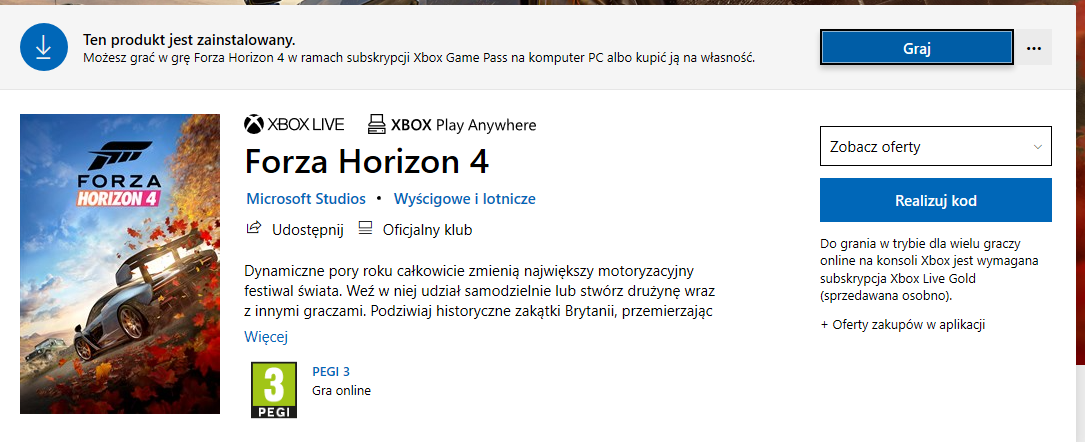Click the PEGI 3 text link

(x=331, y=371)
